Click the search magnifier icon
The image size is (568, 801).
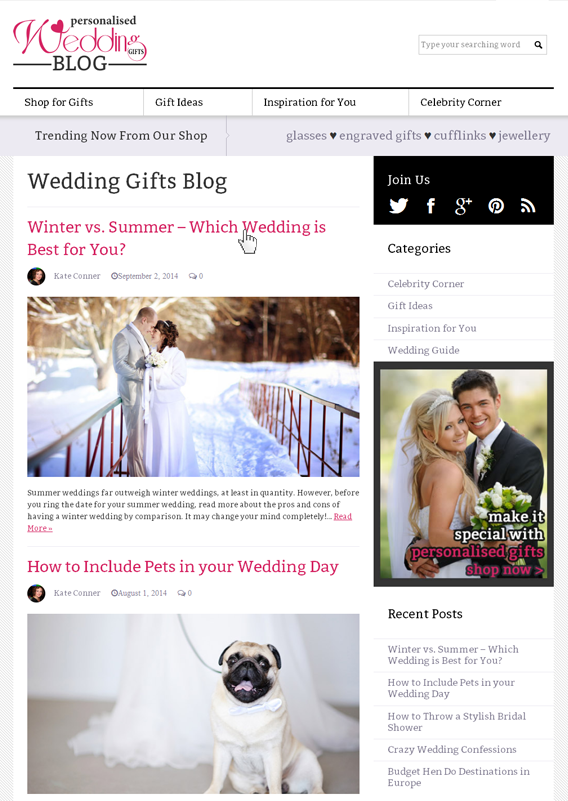click(x=538, y=45)
